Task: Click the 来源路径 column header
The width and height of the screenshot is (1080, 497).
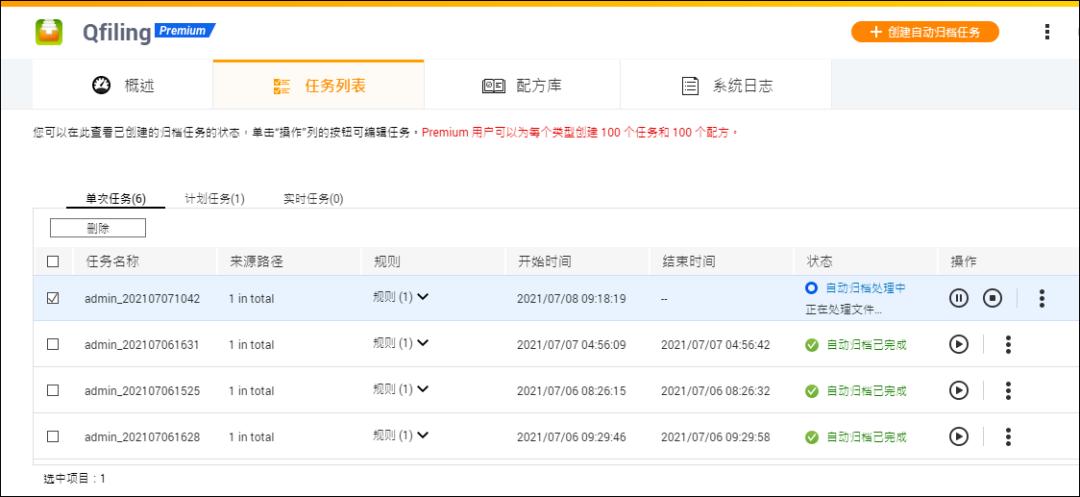Action: 256,262
